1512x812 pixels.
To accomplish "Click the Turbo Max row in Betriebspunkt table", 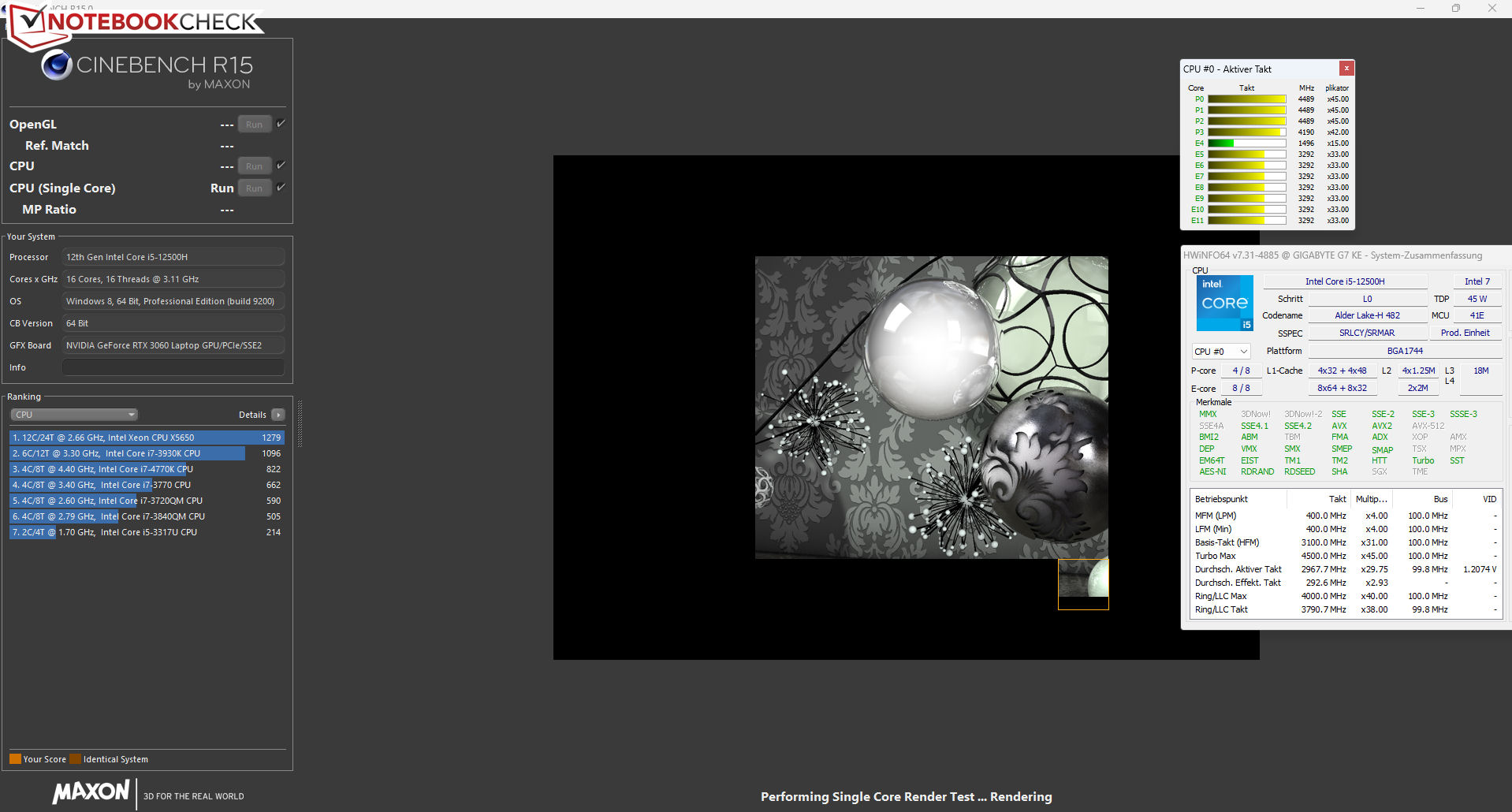I will coord(1346,556).
